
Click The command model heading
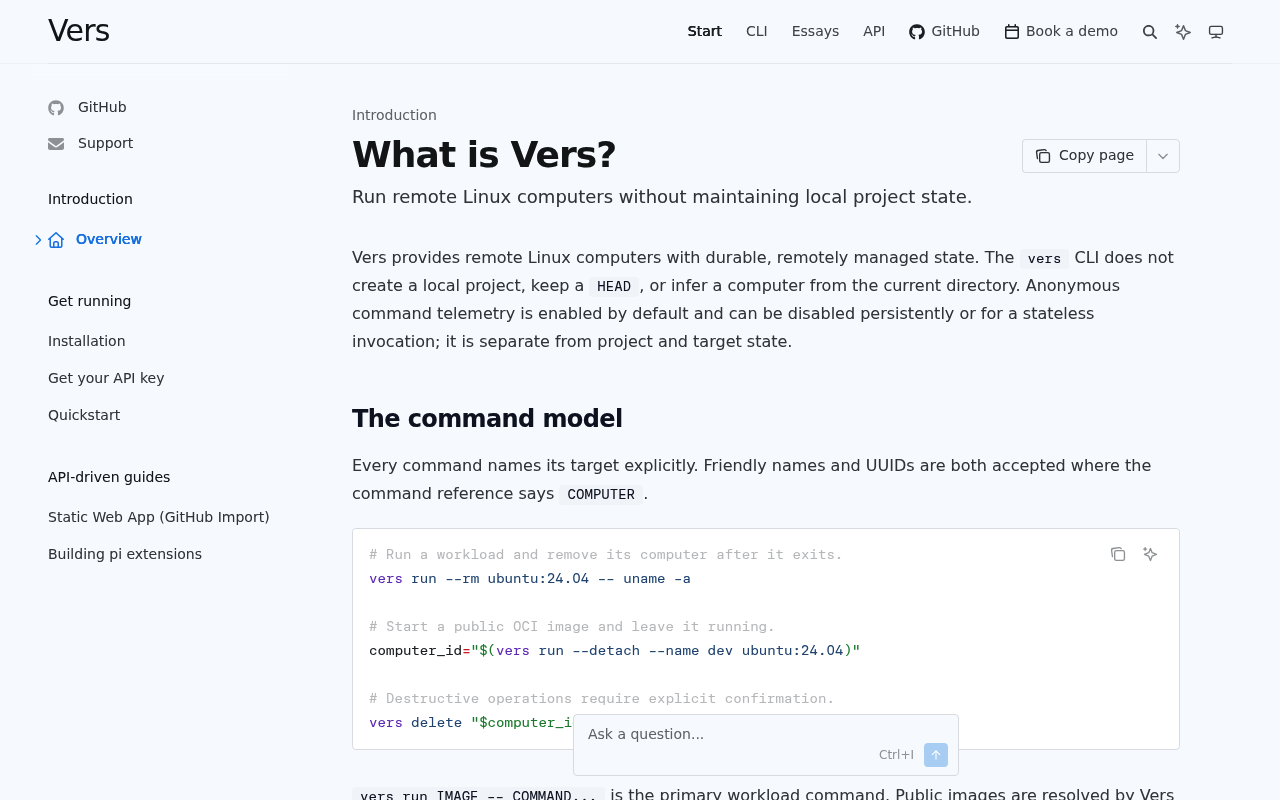point(487,418)
